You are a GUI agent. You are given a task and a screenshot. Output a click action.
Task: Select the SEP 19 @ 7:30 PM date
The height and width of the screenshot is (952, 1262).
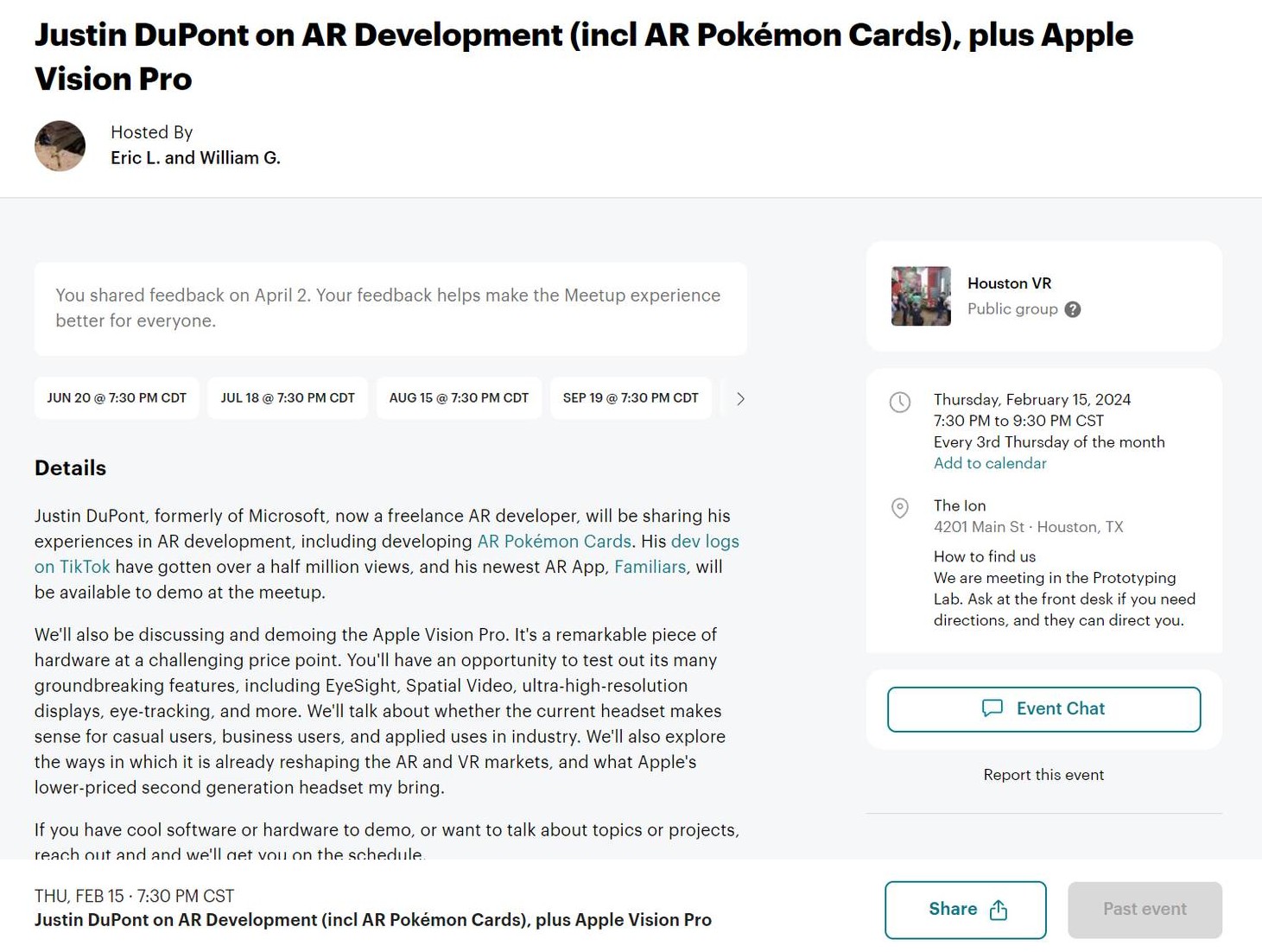(631, 398)
